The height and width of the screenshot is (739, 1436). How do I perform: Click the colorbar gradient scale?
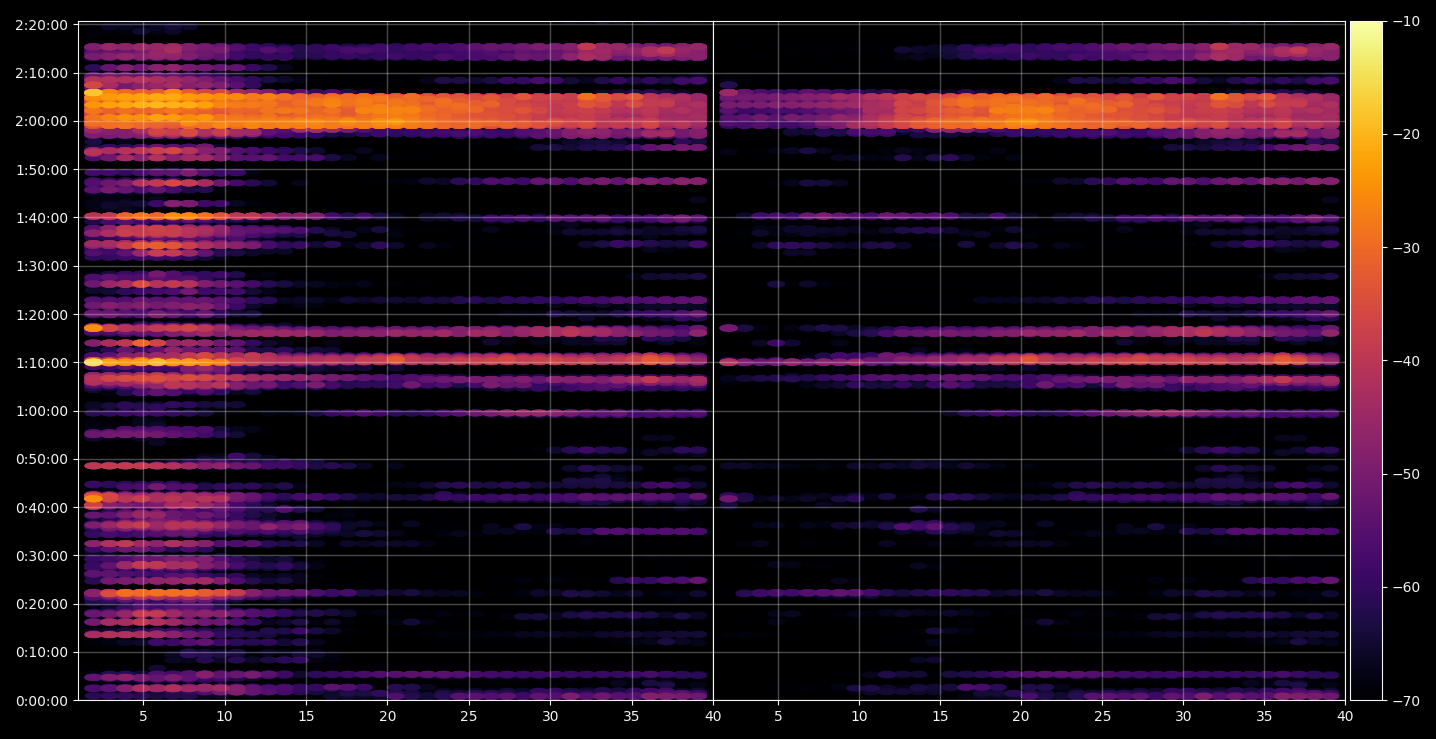coord(1366,361)
